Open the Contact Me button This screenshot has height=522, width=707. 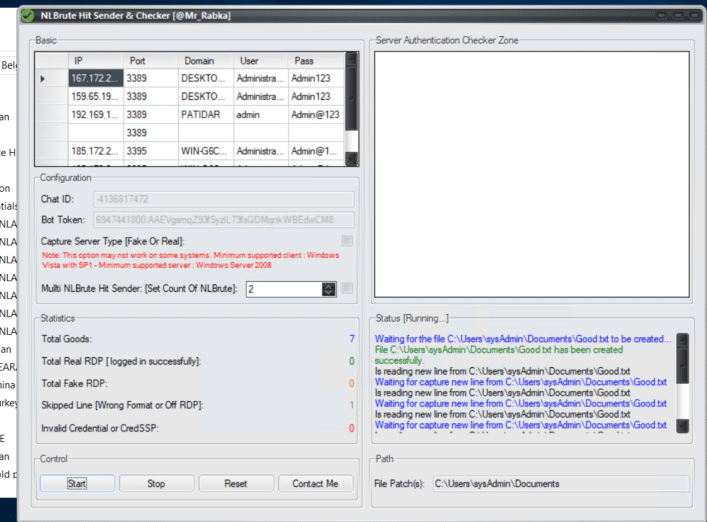(x=316, y=483)
